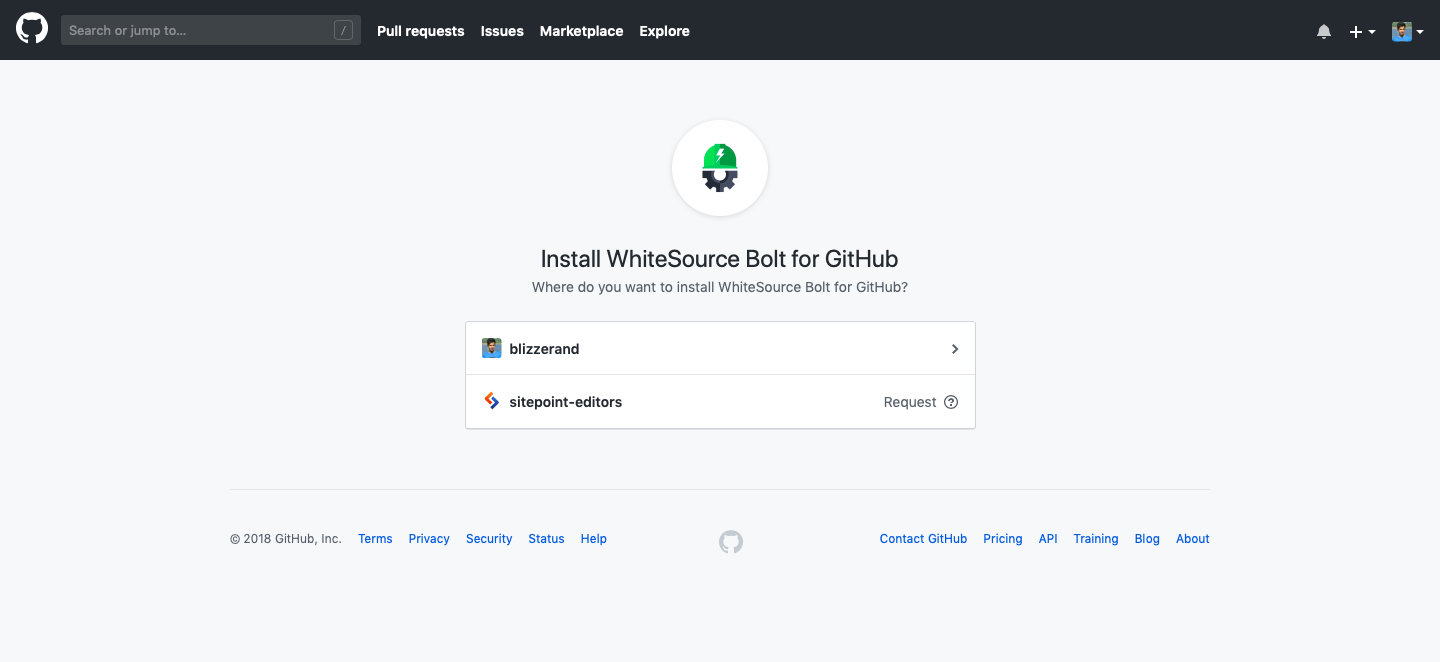Image resolution: width=1440 pixels, height=662 pixels.
Task: Open the Pricing footer link
Action: (1002, 539)
